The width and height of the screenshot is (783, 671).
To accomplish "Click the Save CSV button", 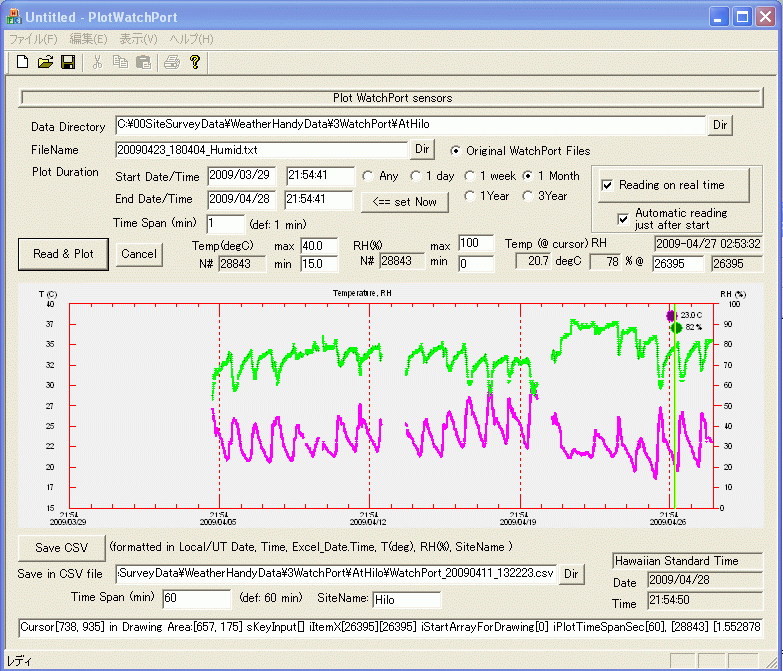I will pyautogui.click(x=61, y=548).
